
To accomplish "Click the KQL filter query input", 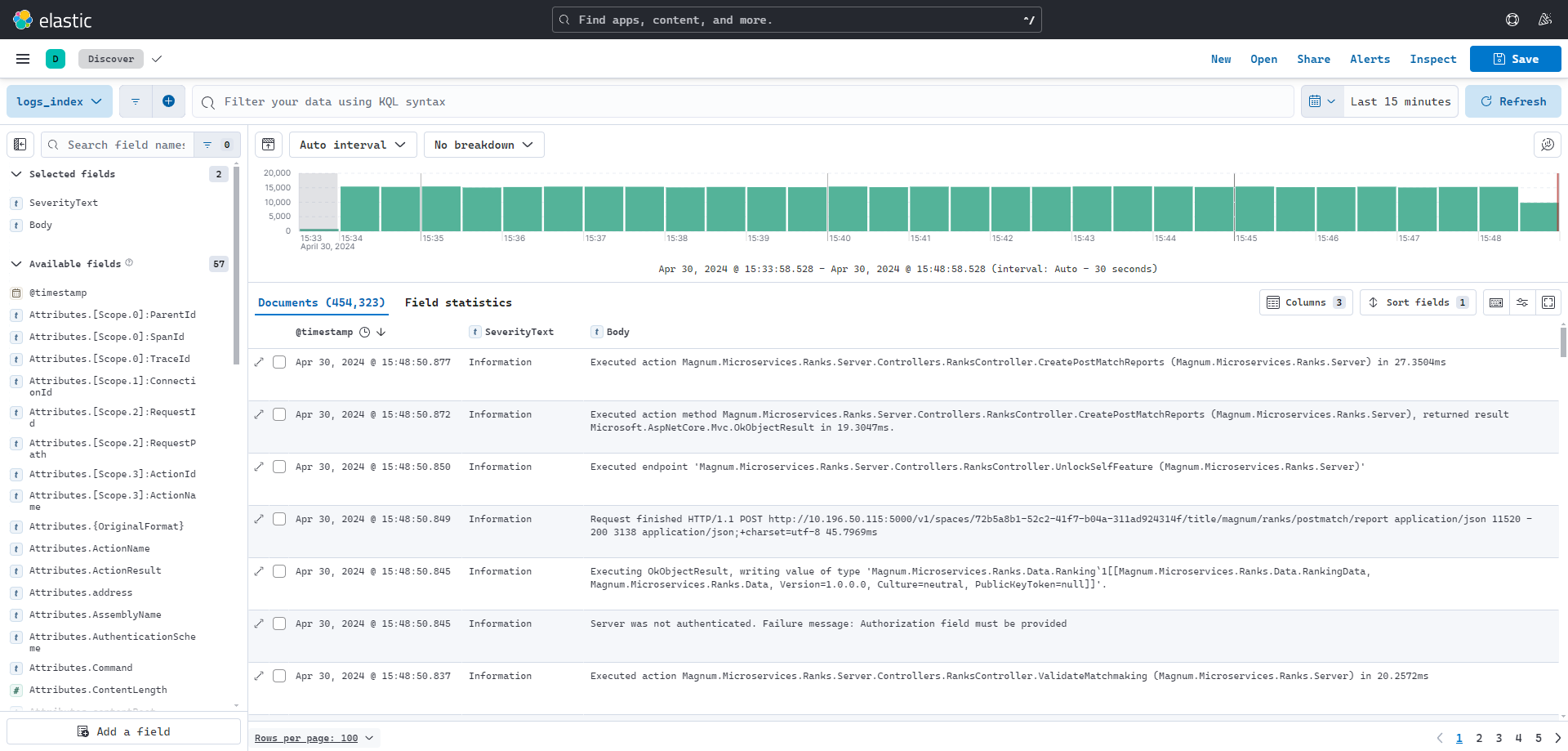I will 743,101.
